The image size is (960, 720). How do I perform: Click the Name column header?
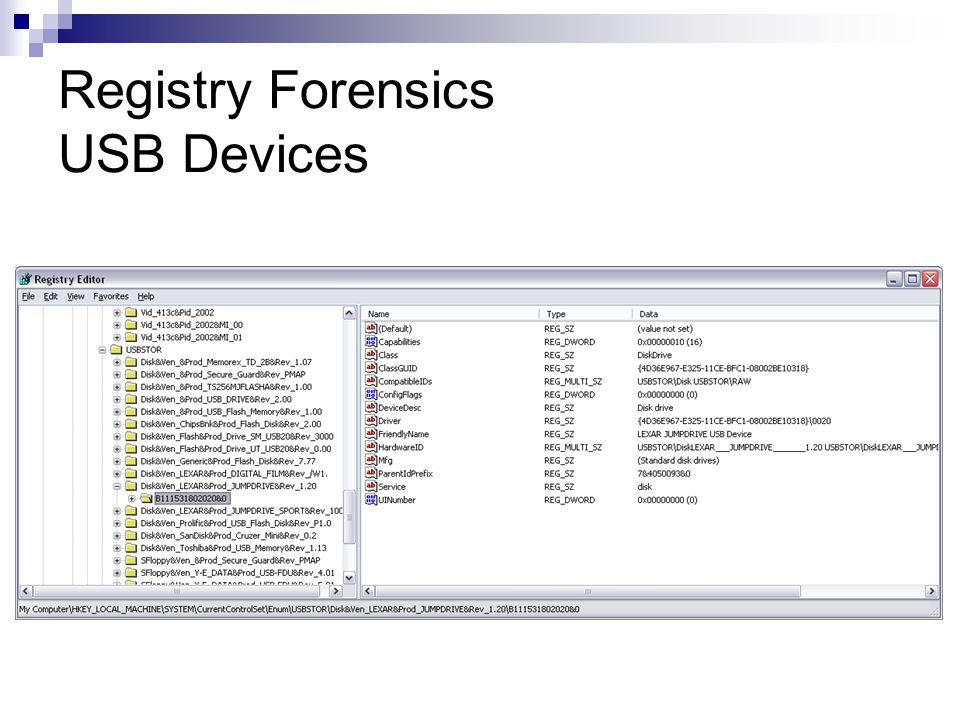451,313
